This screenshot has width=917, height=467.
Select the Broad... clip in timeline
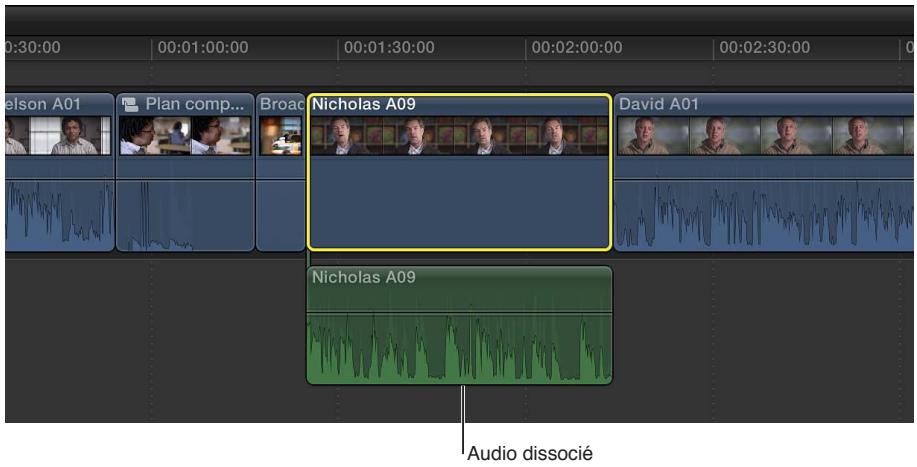pos(281,172)
